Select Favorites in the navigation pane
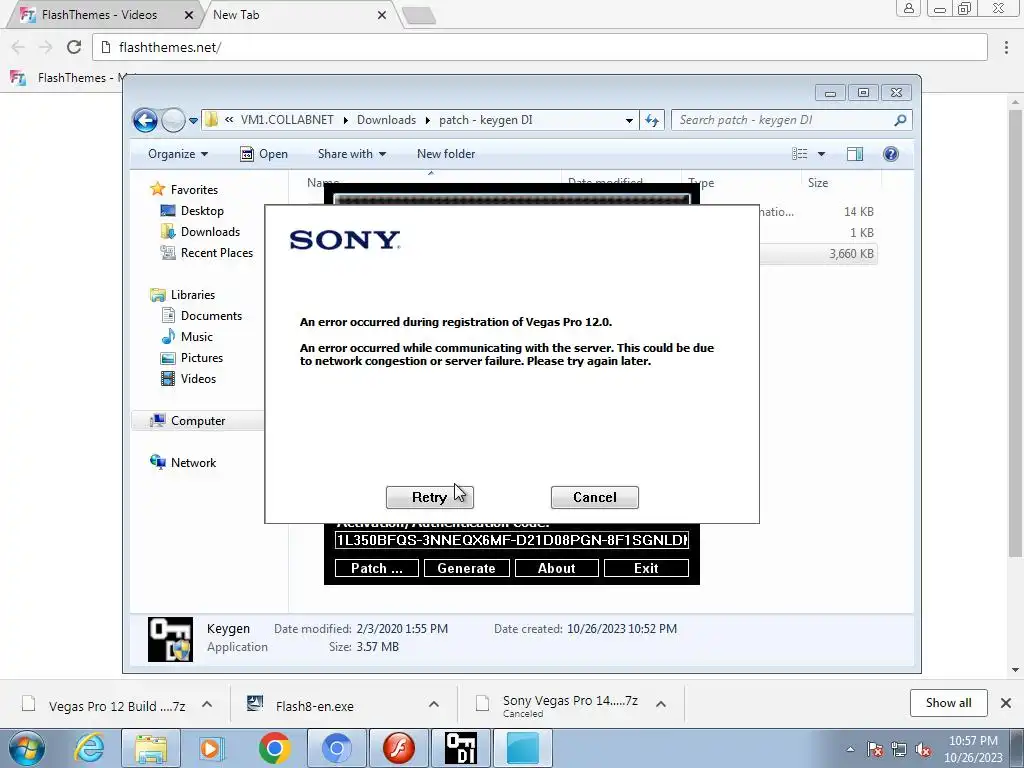1024x768 pixels. (x=194, y=189)
